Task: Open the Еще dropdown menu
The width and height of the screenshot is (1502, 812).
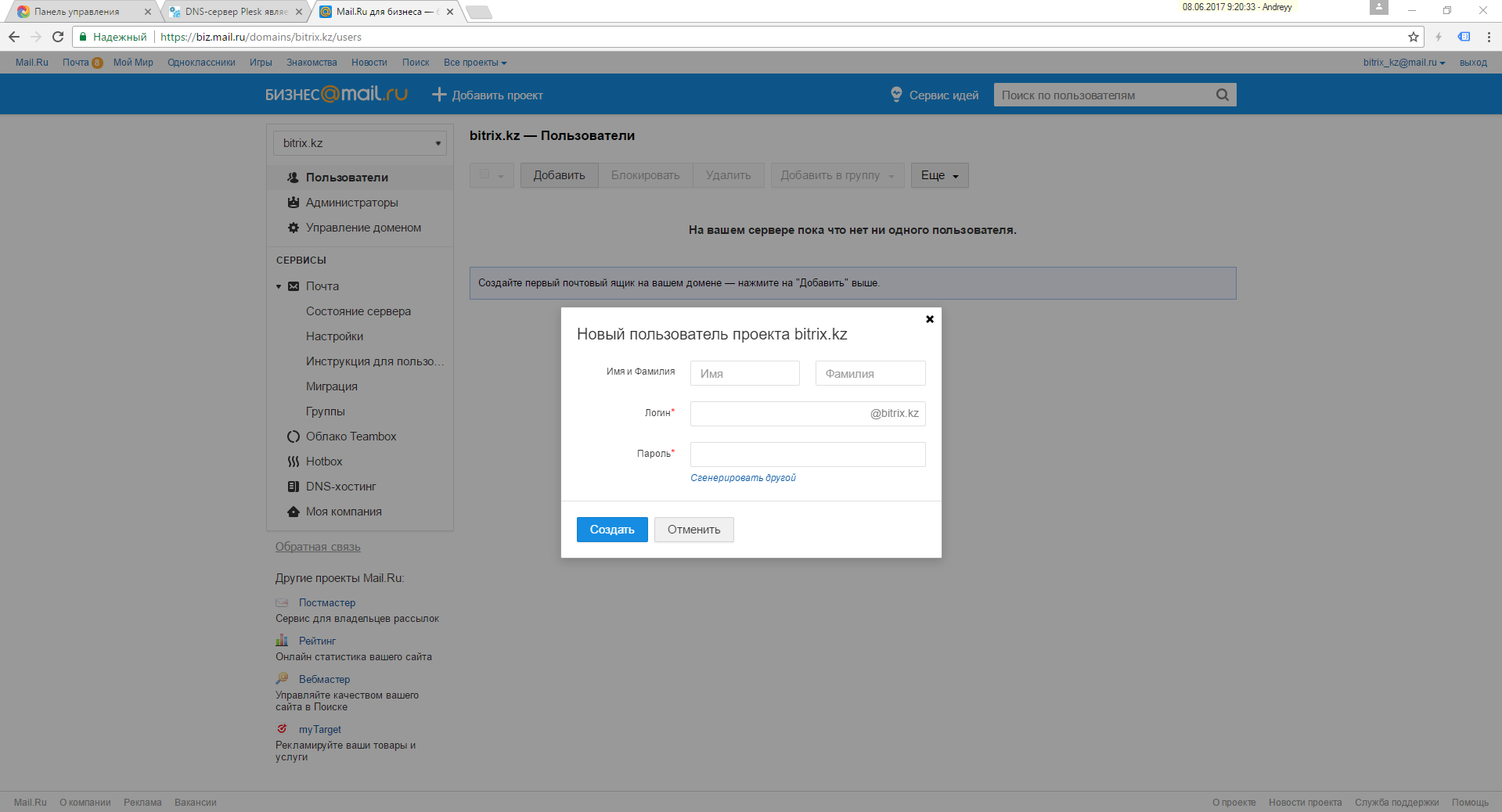Action: [x=939, y=175]
